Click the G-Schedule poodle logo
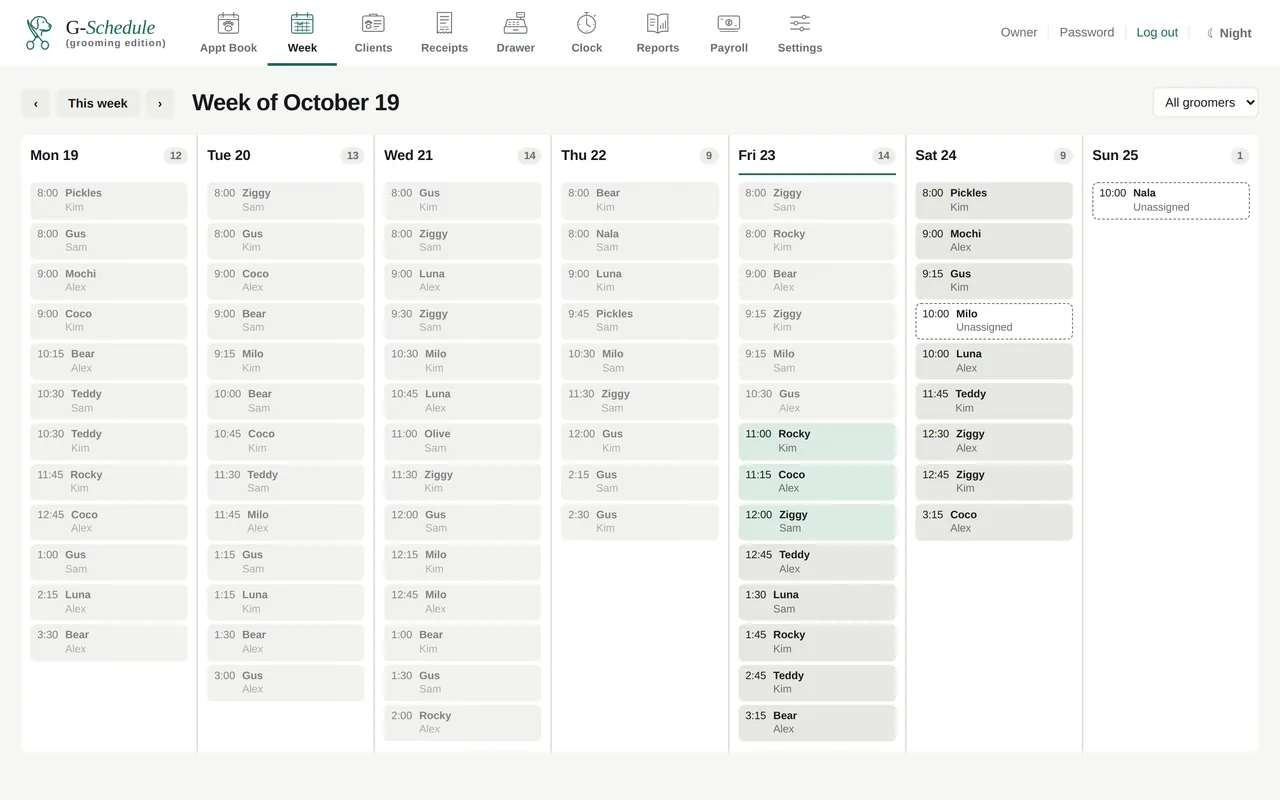The width and height of the screenshot is (1280, 800). (39, 33)
